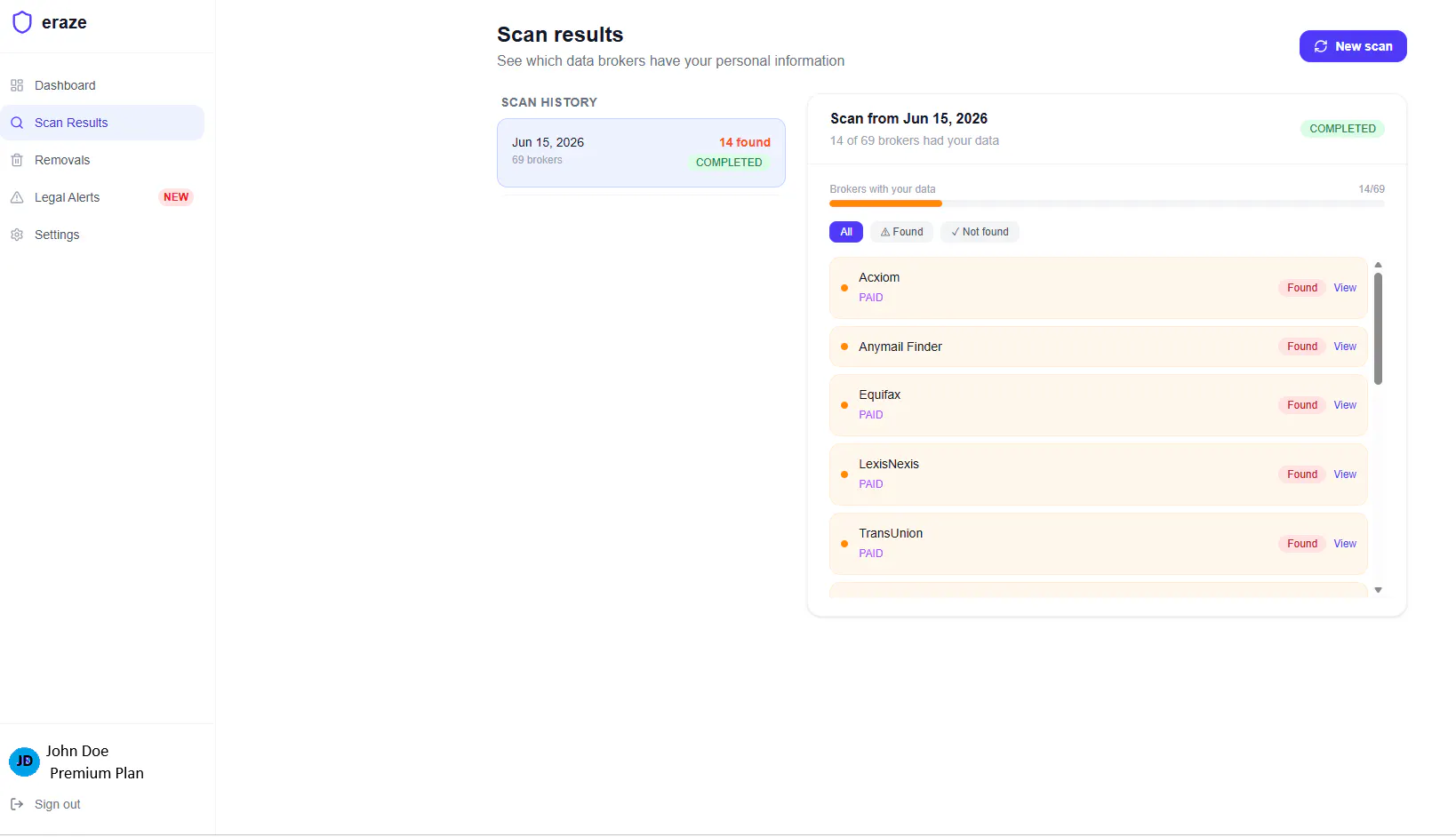Sign out of the account
Image resolution: width=1456 pixels, height=837 pixels.
pyautogui.click(x=57, y=804)
